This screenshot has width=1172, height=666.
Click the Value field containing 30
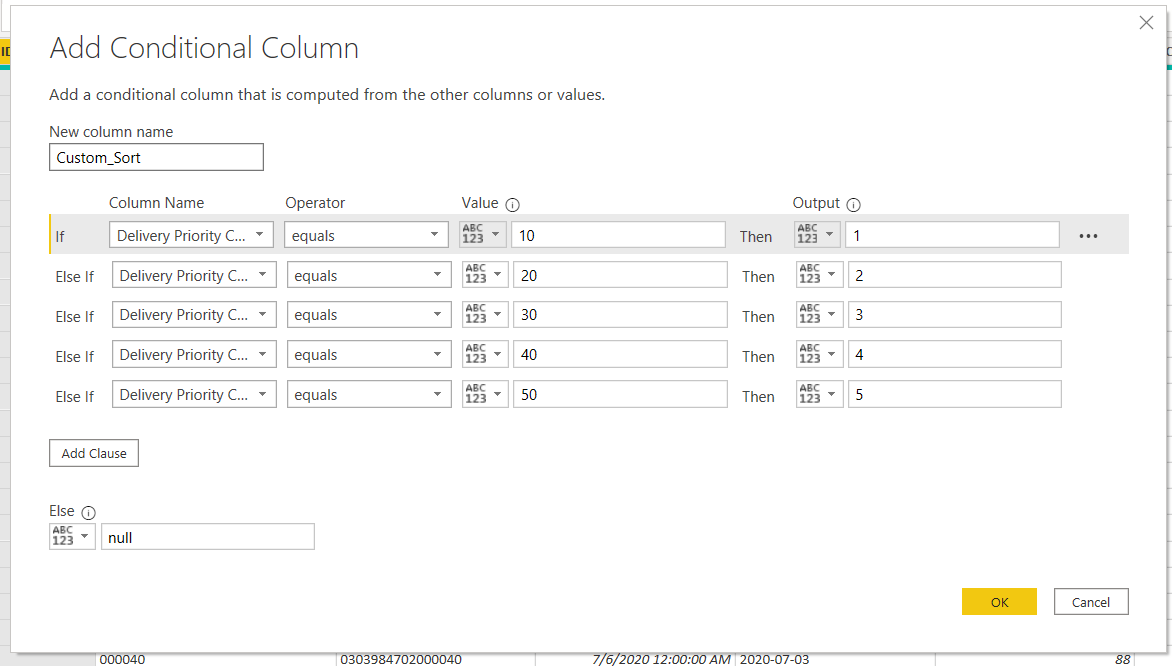[x=620, y=315]
